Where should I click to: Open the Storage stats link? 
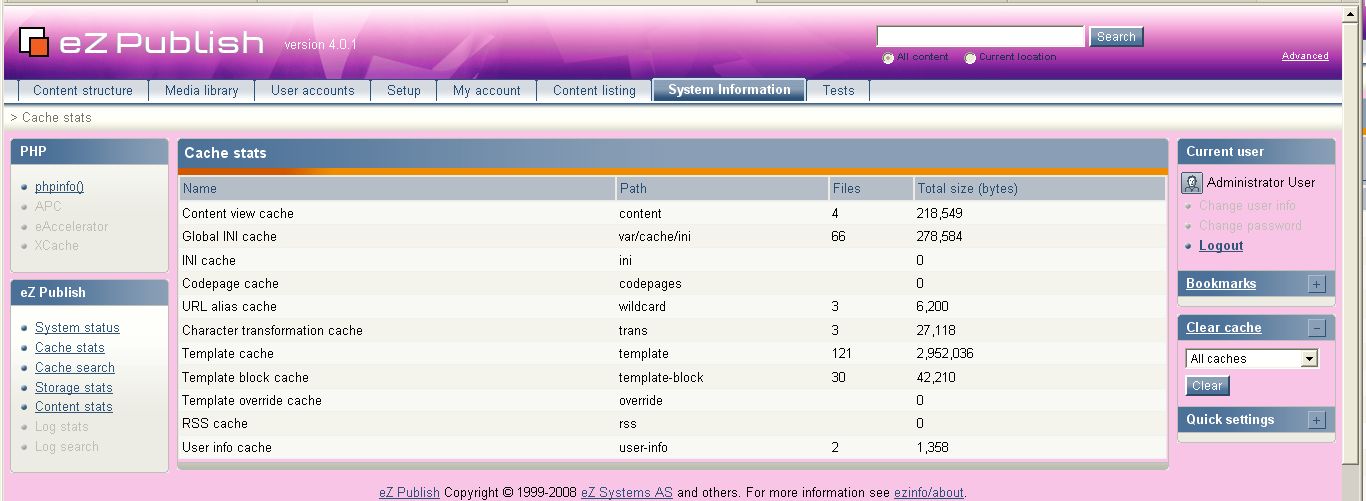coord(74,388)
